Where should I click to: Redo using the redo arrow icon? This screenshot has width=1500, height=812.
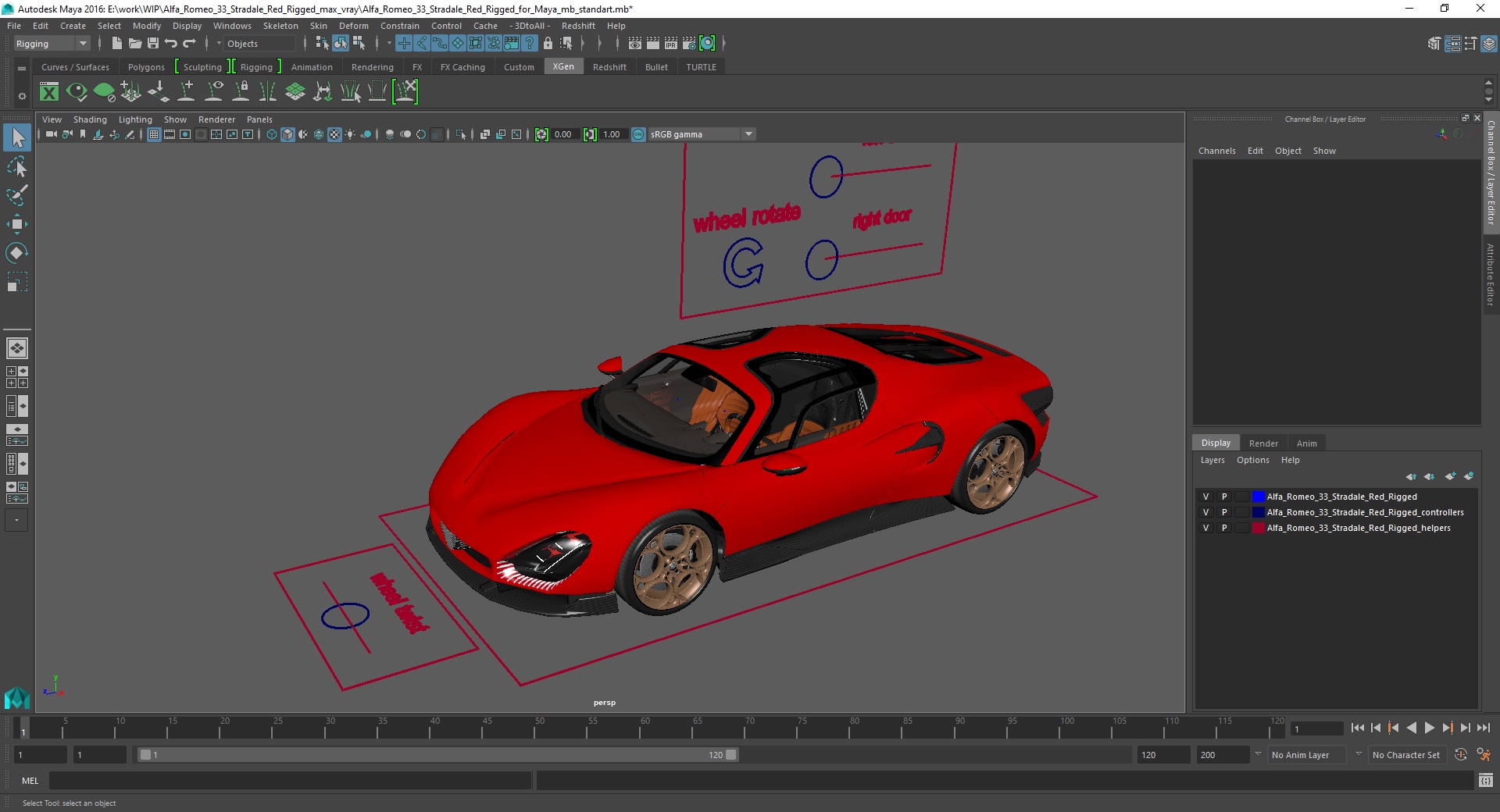(189, 44)
